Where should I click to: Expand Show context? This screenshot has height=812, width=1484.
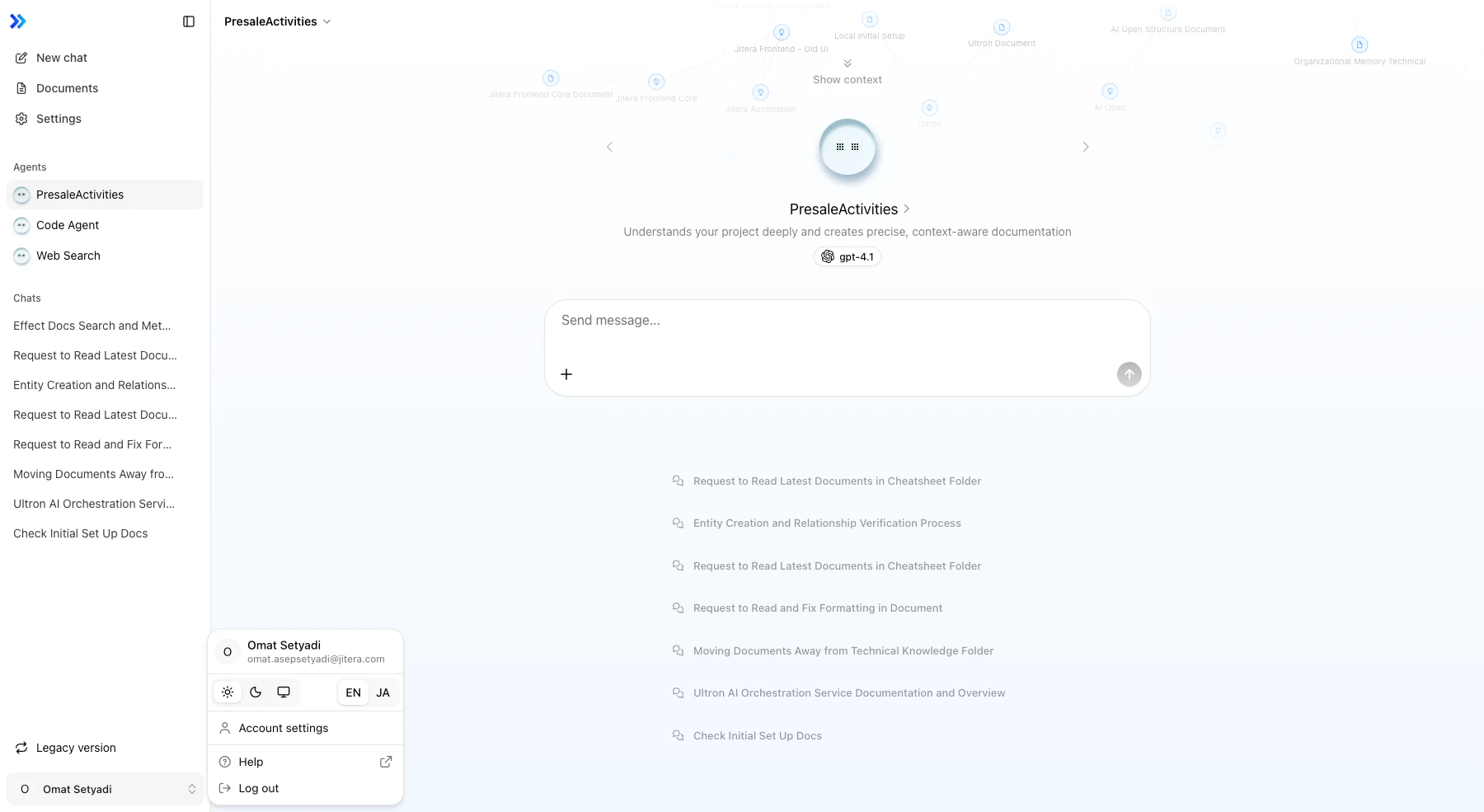click(848, 73)
